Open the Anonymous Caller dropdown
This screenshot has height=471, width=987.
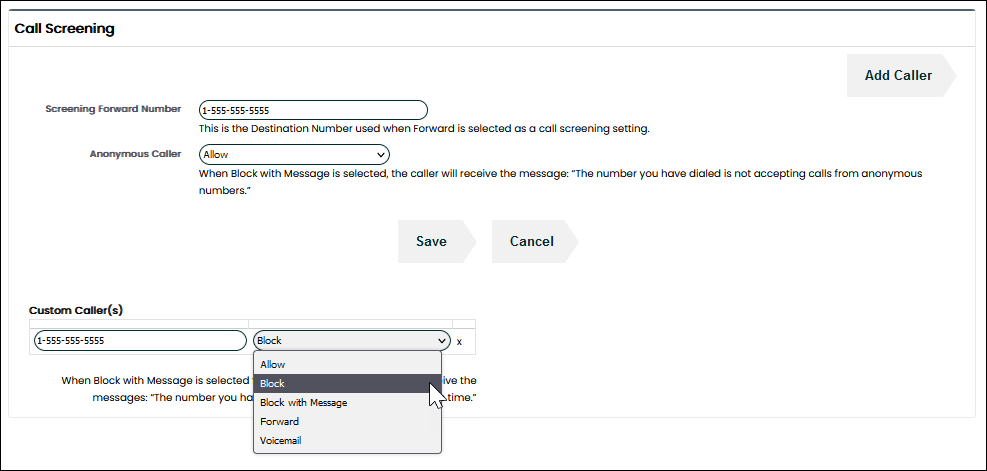point(294,155)
